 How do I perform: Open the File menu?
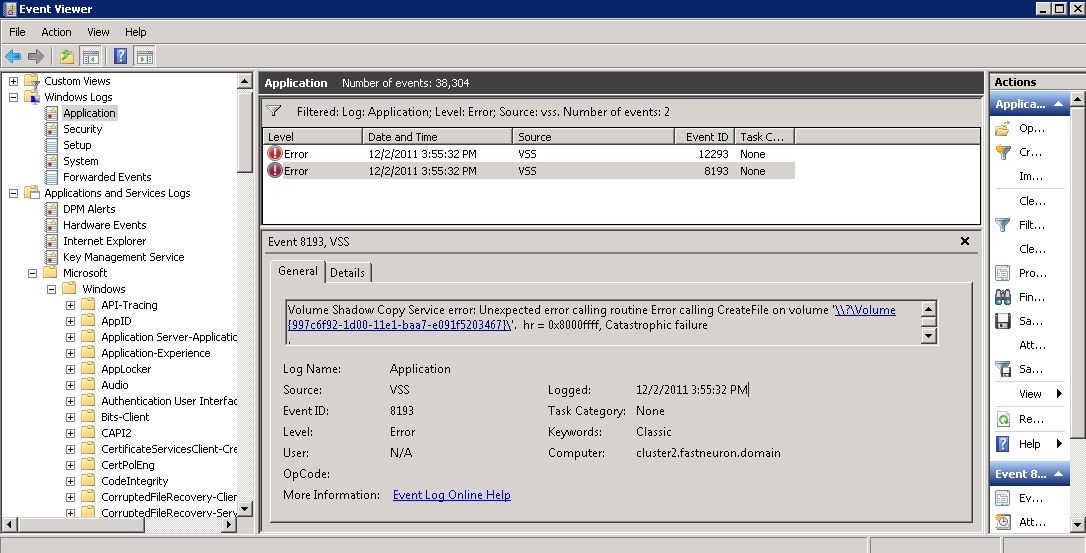pos(17,32)
